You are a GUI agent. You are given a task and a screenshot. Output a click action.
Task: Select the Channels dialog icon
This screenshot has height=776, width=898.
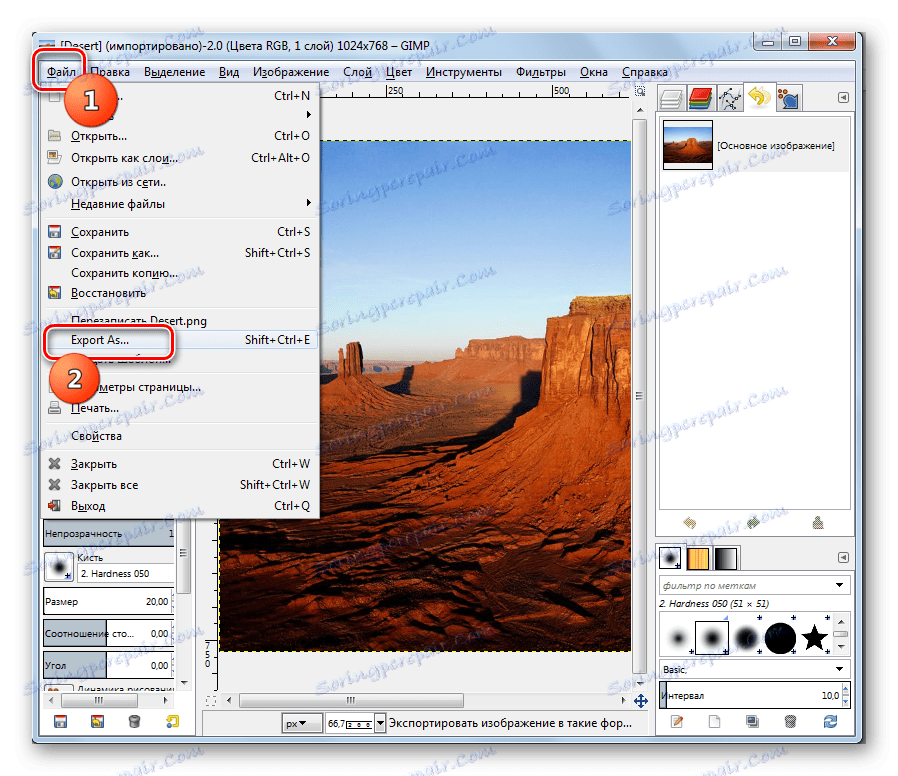tap(701, 97)
